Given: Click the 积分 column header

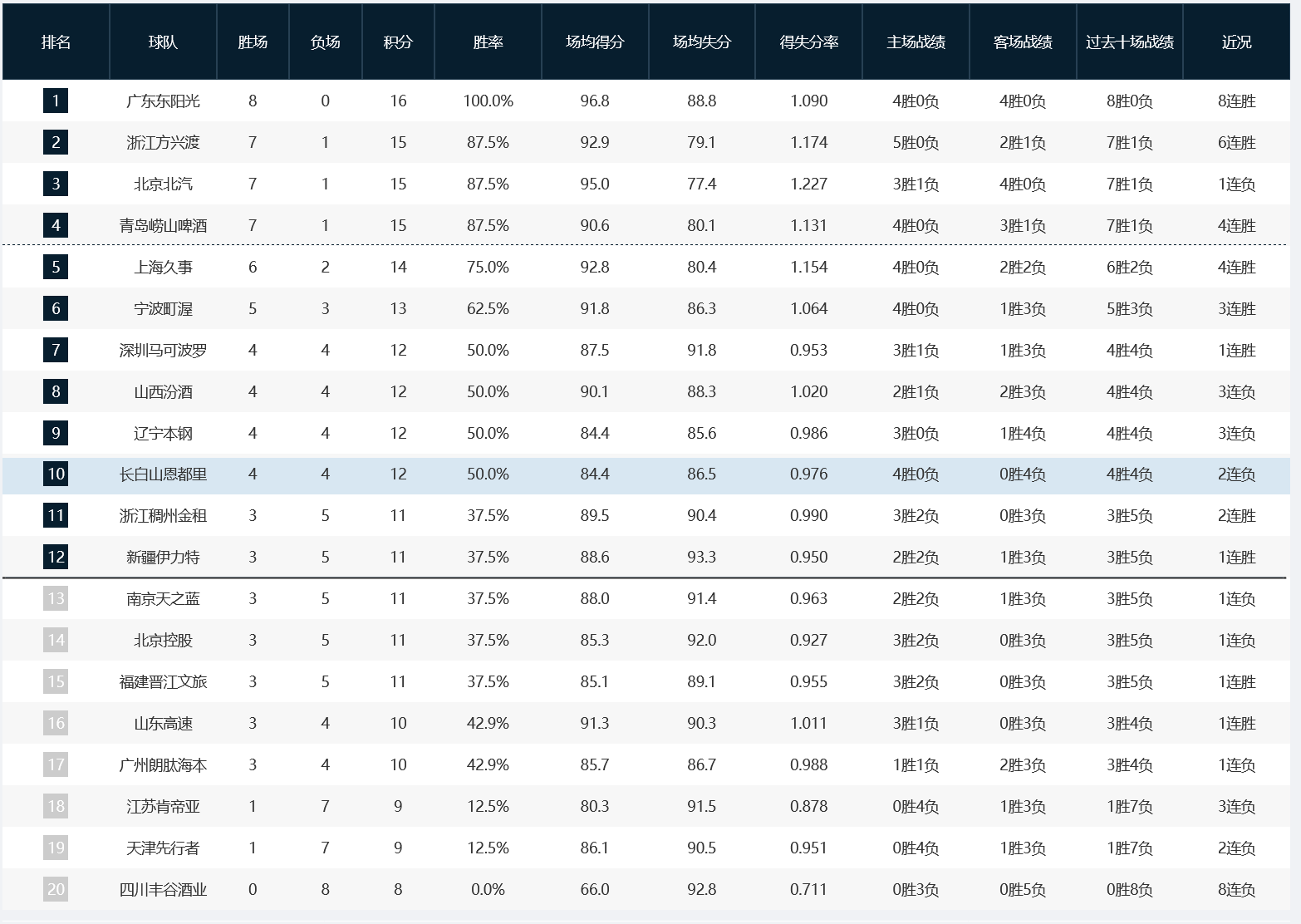Looking at the screenshot, I should 398,42.
